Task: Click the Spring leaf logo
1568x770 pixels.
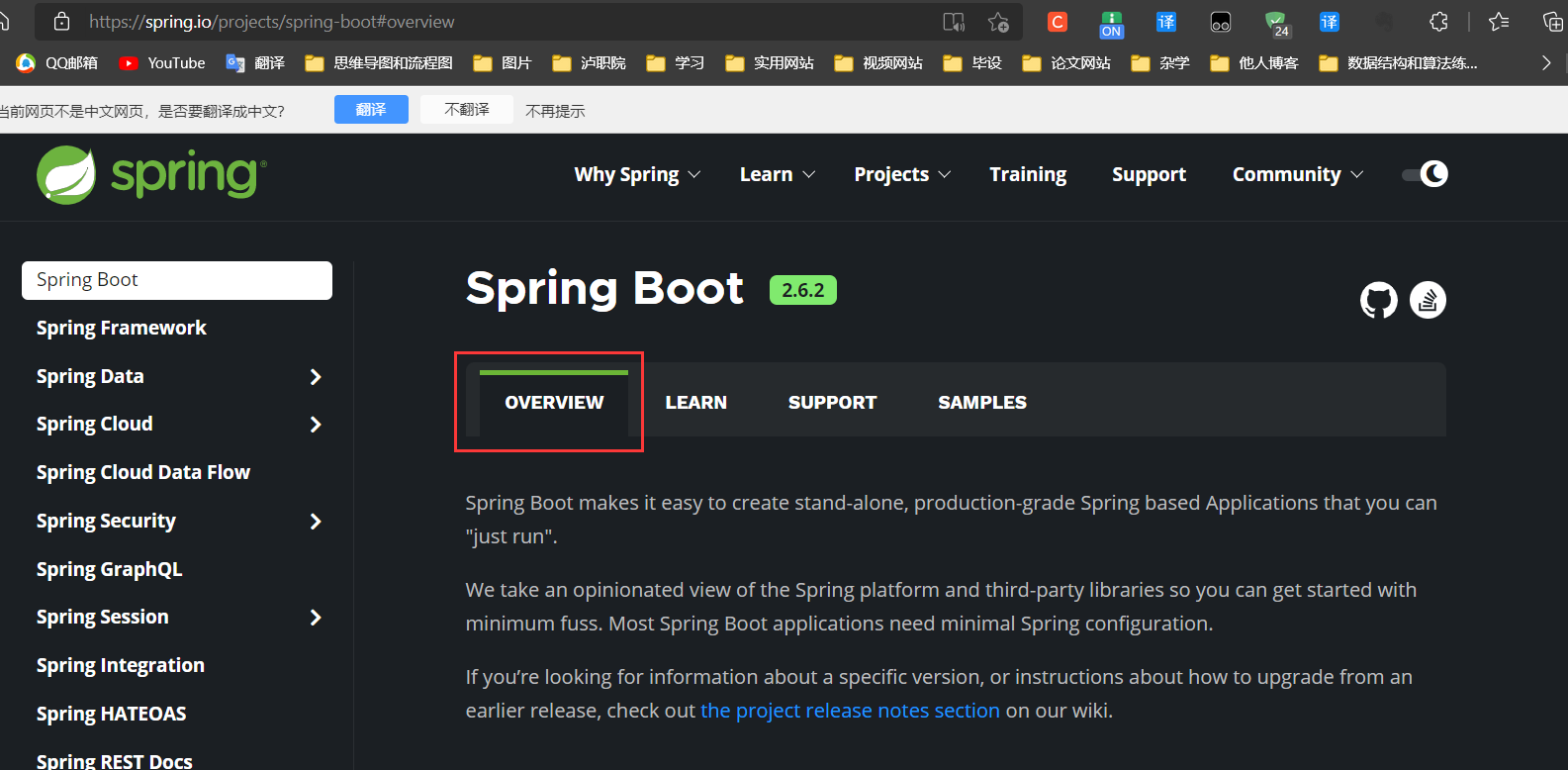Action: point(66,175)
